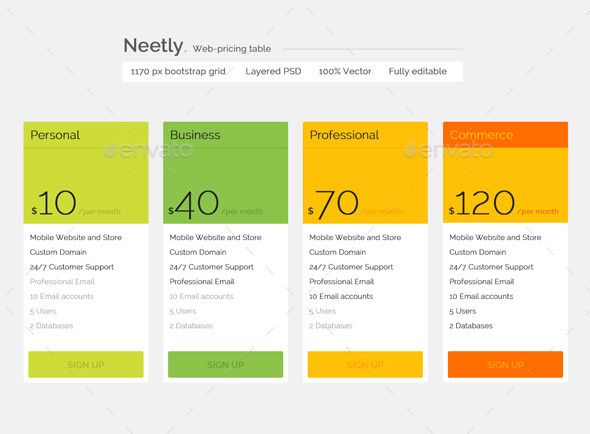This screenshot has width=590, height=434.
Task: Click greyed '5 Users' in Personal plan
Action: pyautogui.click(x=43, y=311)
